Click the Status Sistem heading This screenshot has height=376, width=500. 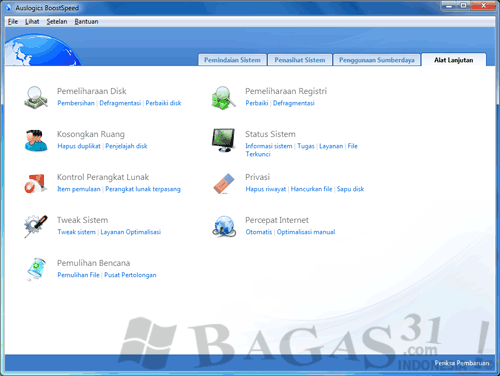click(270, 134)
